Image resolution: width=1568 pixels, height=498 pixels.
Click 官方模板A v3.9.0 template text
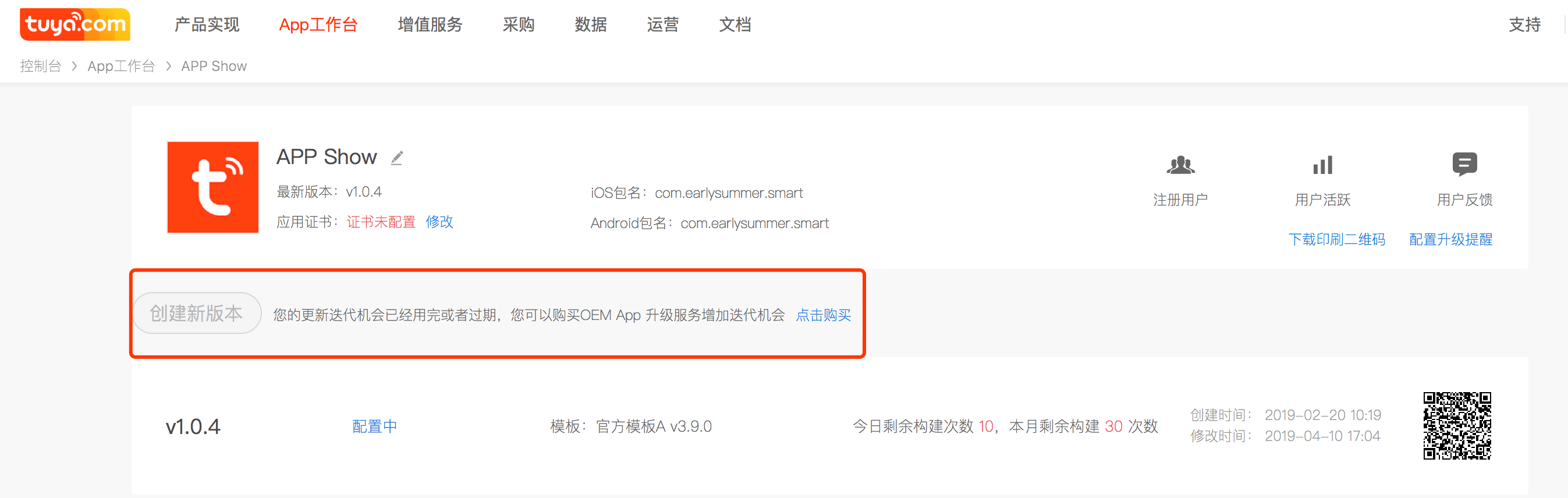click(654, 427)
